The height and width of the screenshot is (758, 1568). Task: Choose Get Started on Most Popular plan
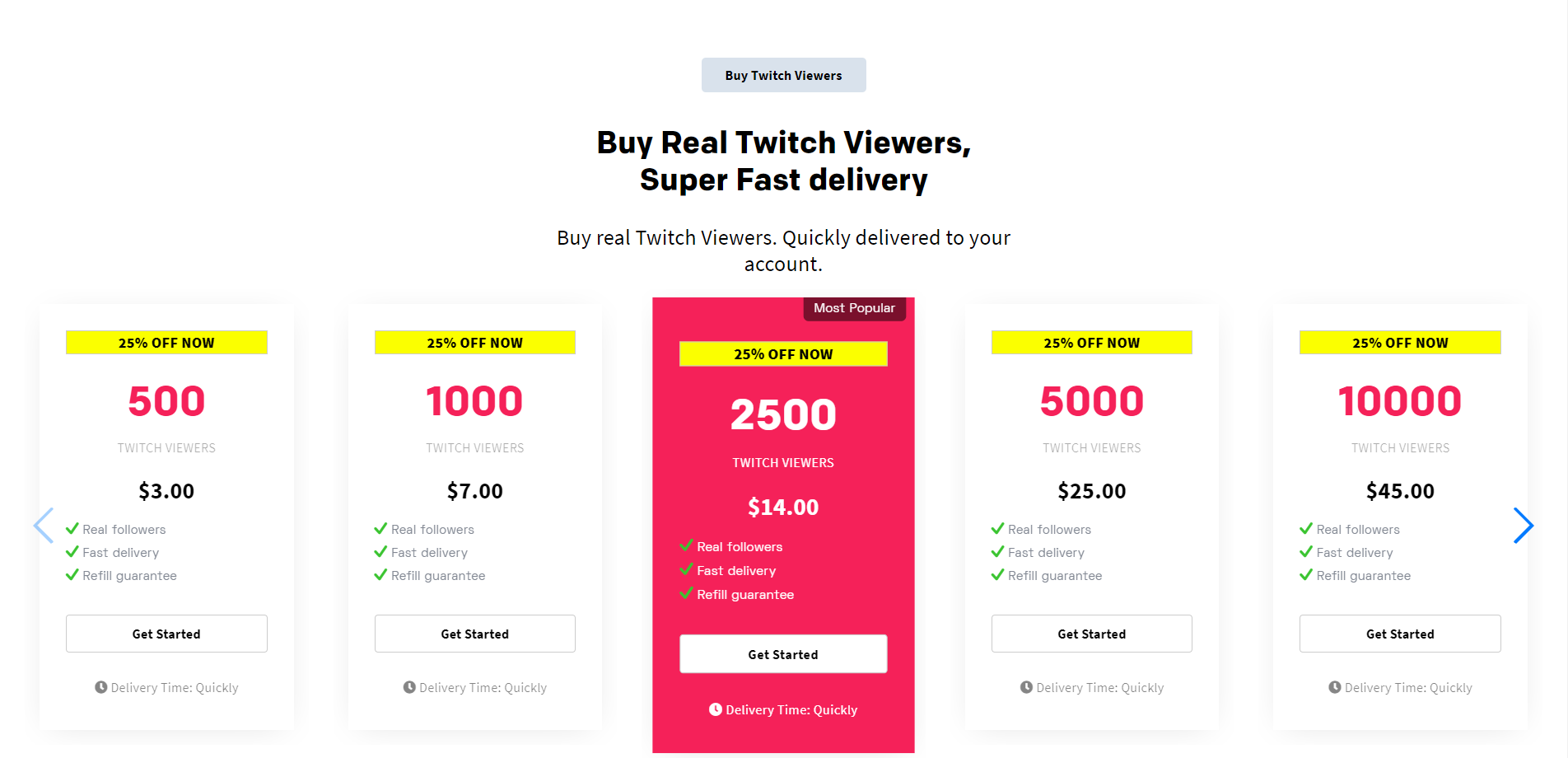pos(782,654)
